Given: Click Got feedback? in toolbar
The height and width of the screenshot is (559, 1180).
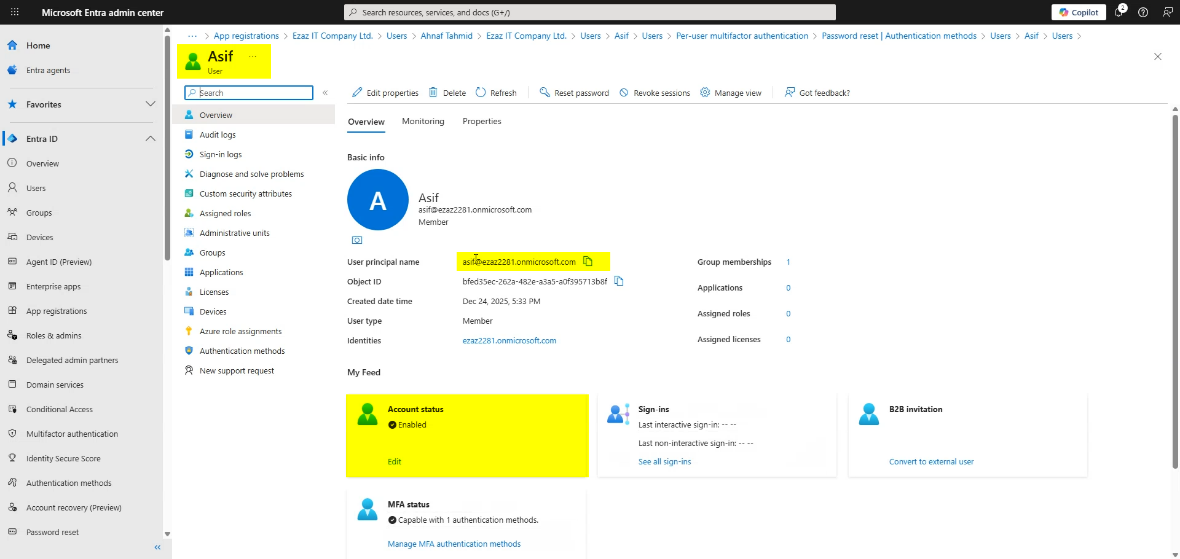Looking at the screenshot, I should tap(817, 93).
